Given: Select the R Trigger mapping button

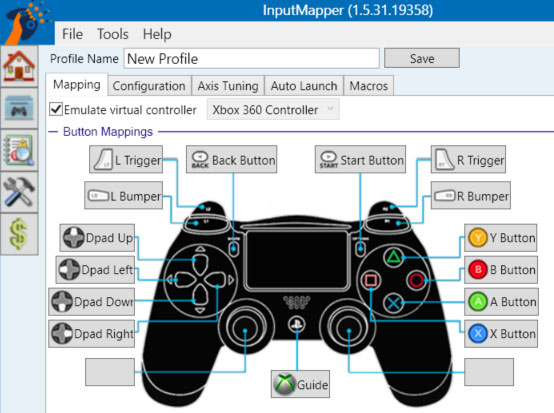Looking at the screenshot, I should coord(468,160).
